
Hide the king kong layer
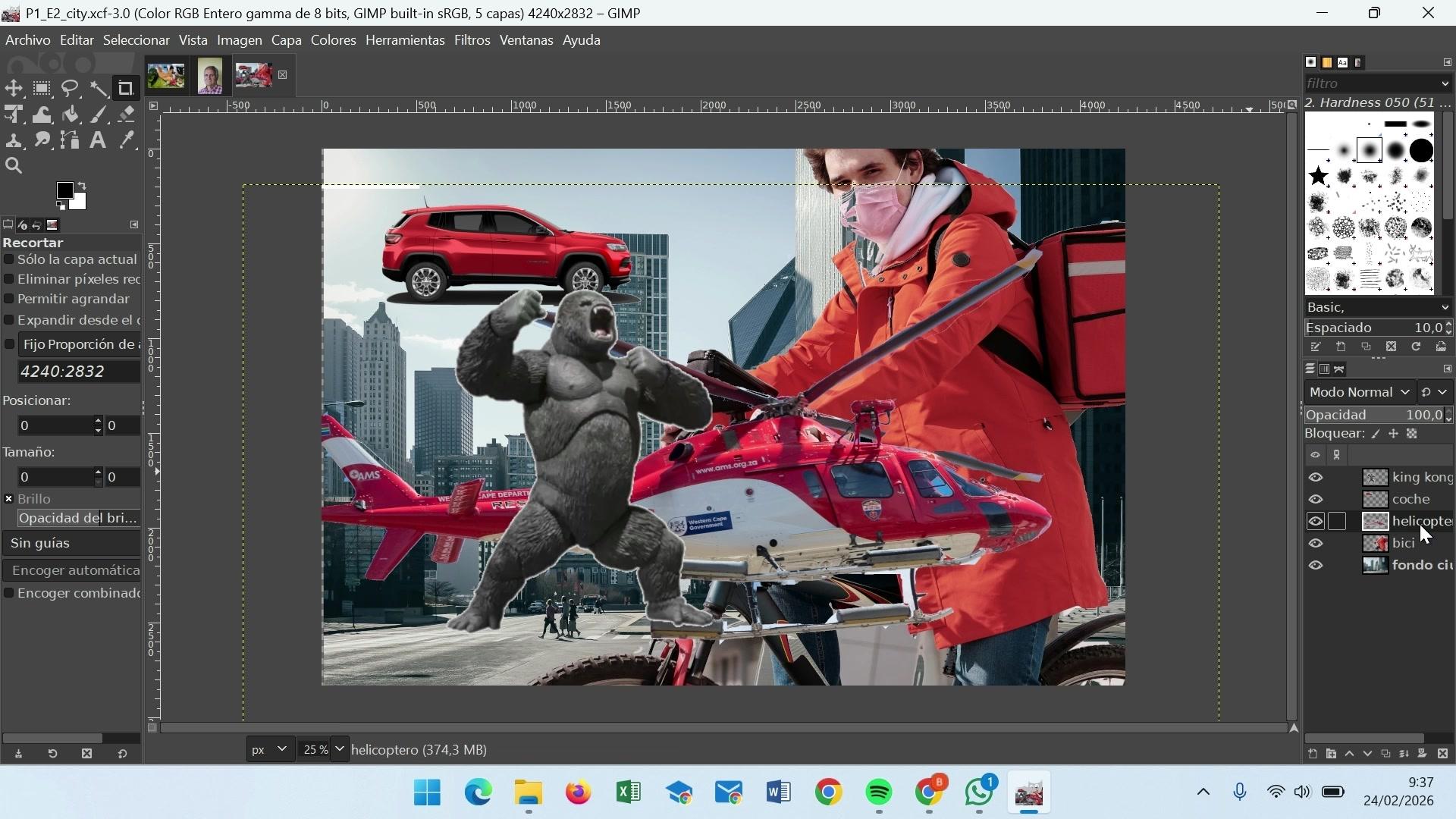[1316, 478]
